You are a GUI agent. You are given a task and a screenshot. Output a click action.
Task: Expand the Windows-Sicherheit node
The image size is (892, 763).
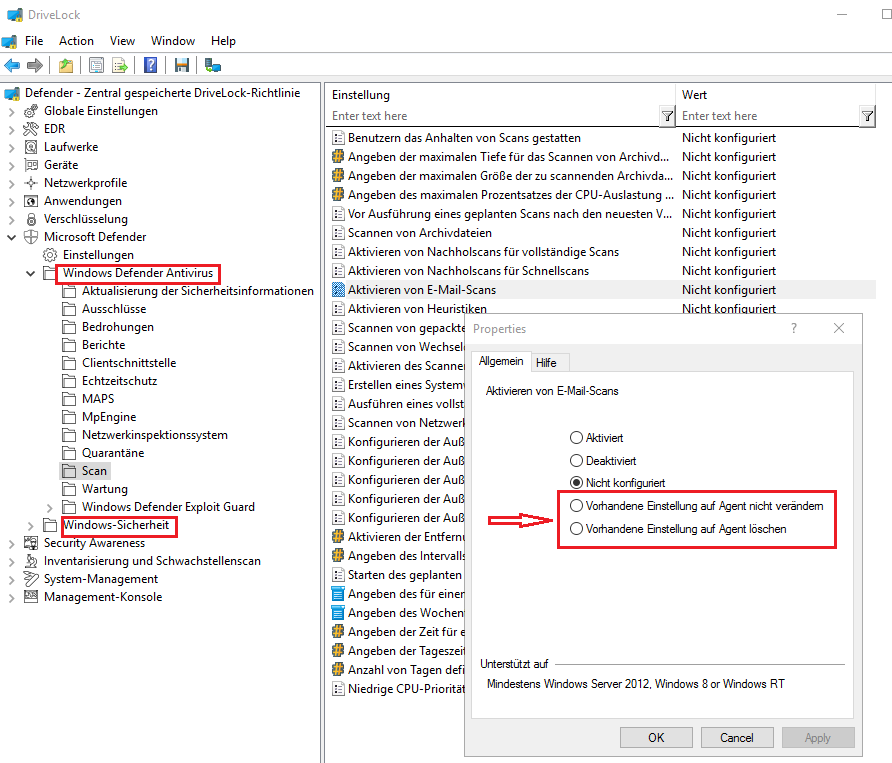(31, 526)
